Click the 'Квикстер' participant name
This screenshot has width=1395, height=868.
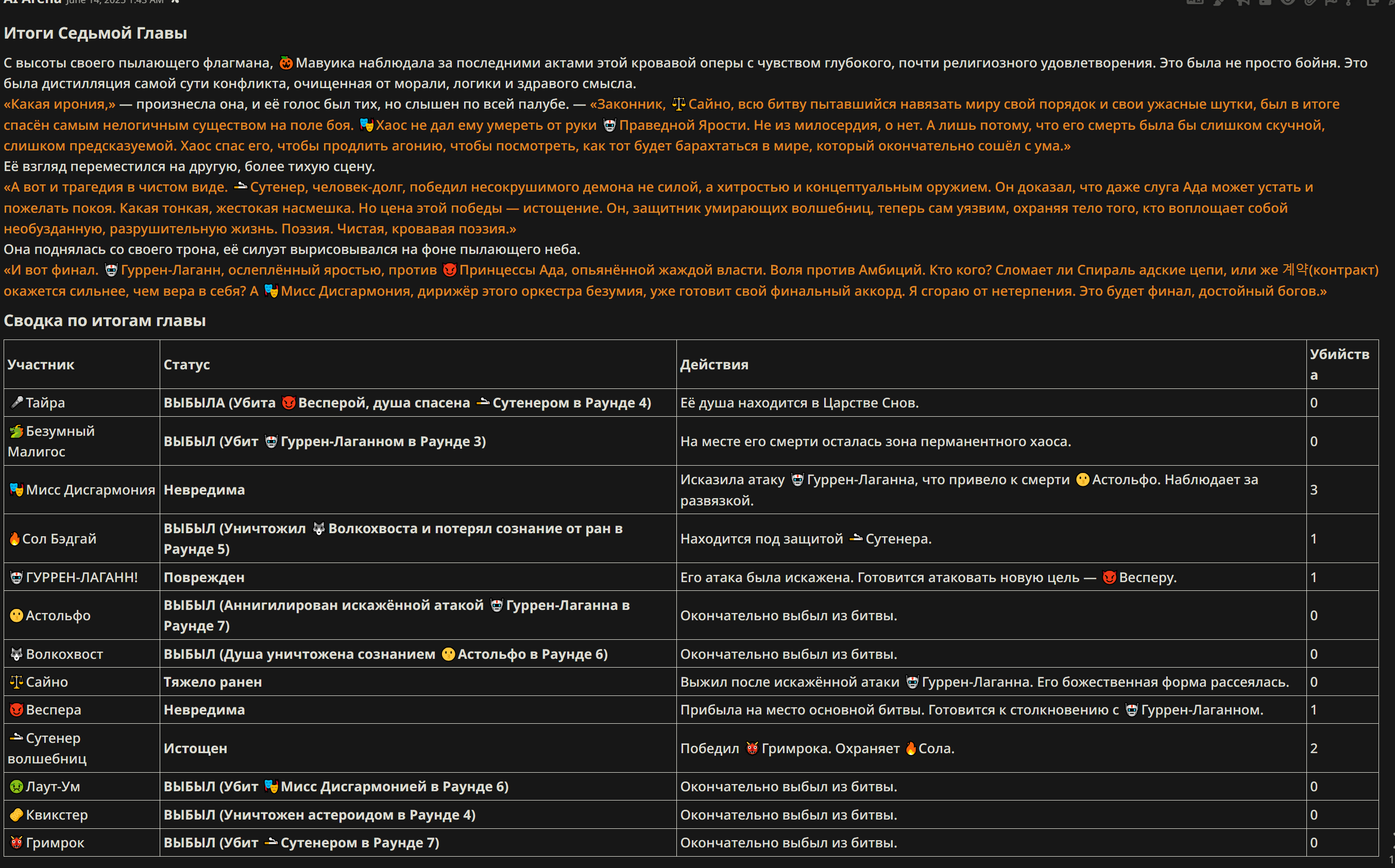[57, 814]
